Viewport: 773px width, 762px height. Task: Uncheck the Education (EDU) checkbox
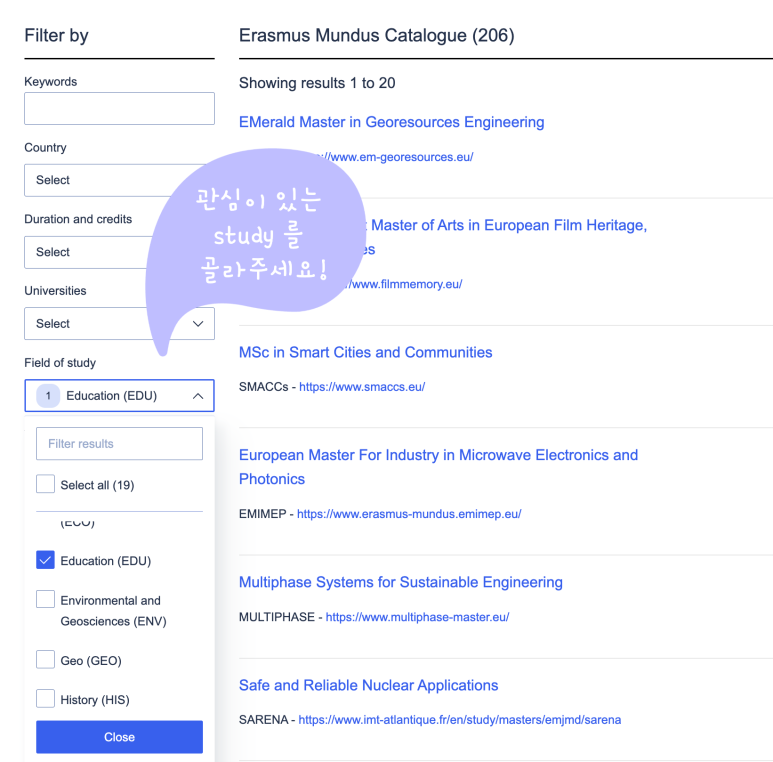45,560
